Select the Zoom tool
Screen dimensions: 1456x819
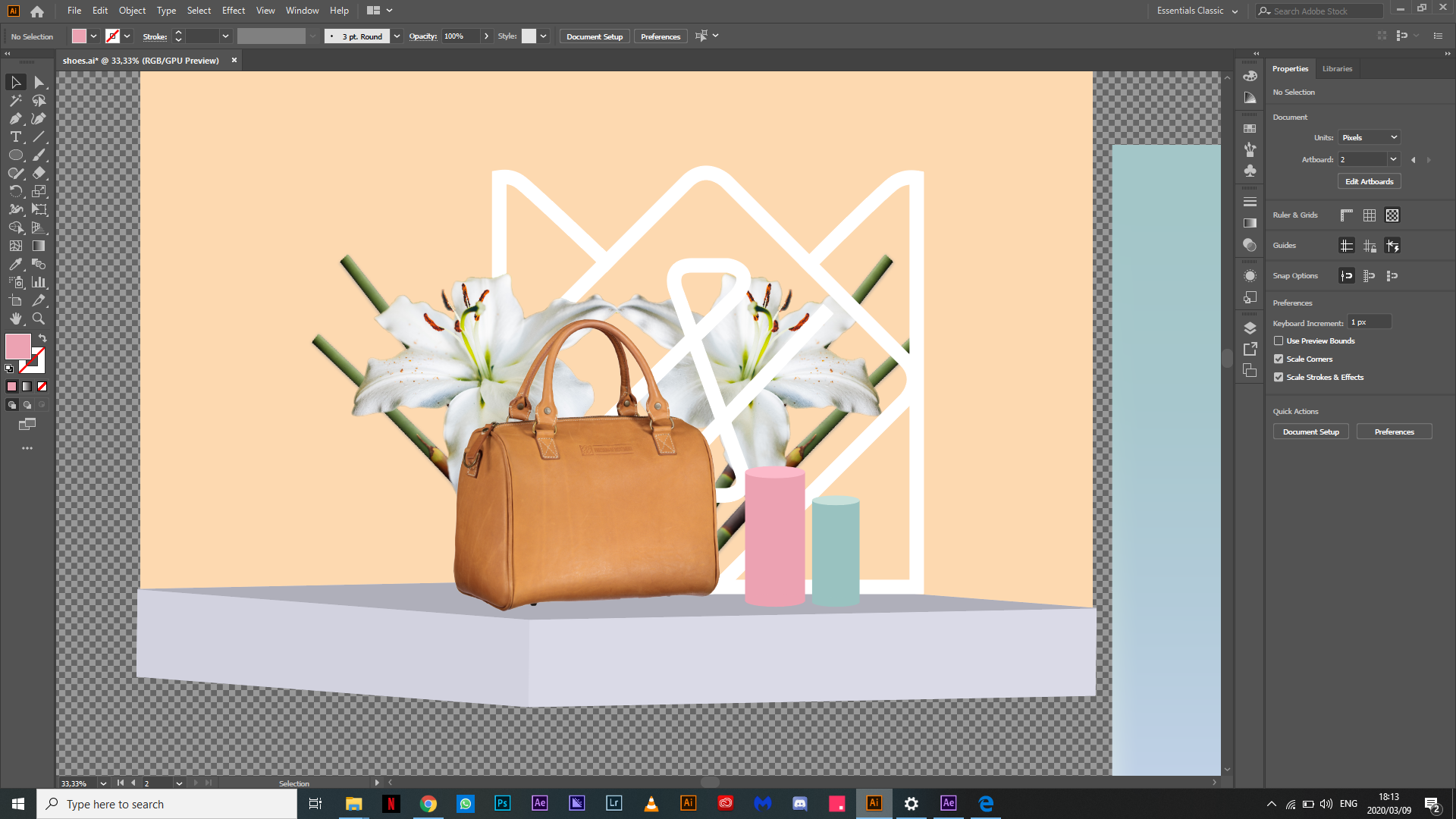(x=39, y=318)
